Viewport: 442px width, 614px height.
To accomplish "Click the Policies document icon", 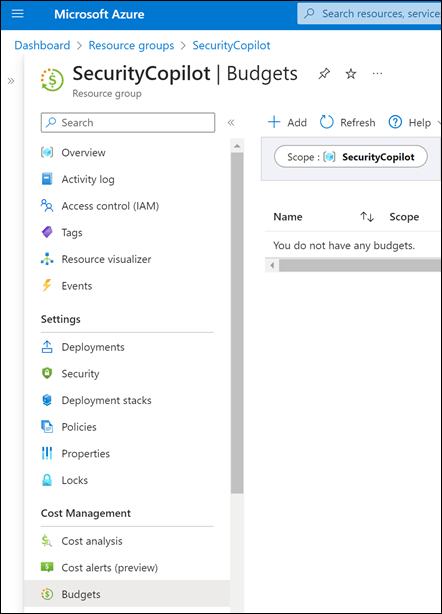I will coord(47,426).
